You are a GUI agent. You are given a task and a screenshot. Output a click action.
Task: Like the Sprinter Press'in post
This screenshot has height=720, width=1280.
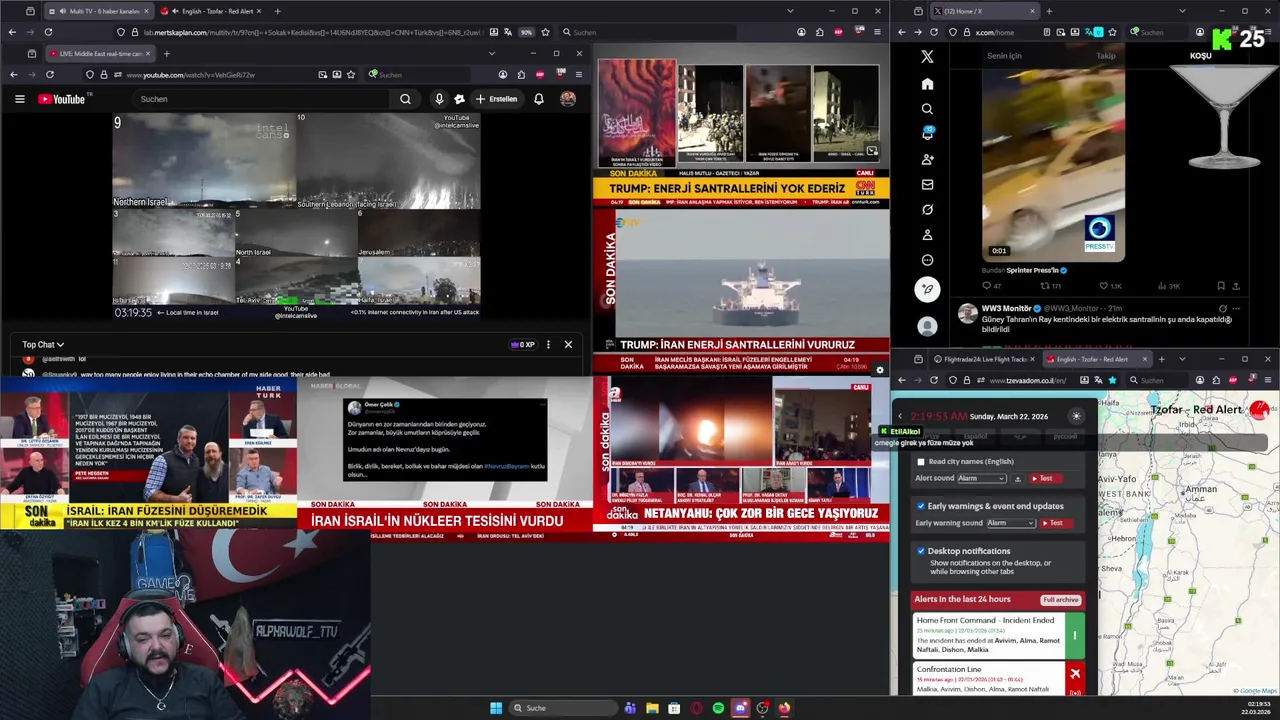[1108, 286]
